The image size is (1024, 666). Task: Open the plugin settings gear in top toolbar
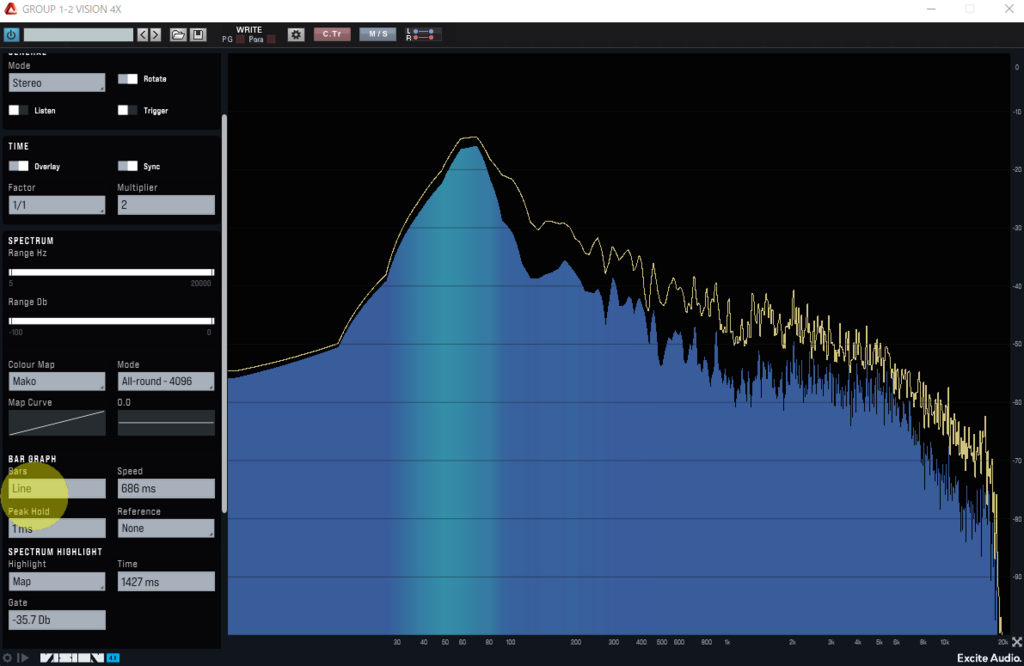pyautogui.click(x=296, y=35)
